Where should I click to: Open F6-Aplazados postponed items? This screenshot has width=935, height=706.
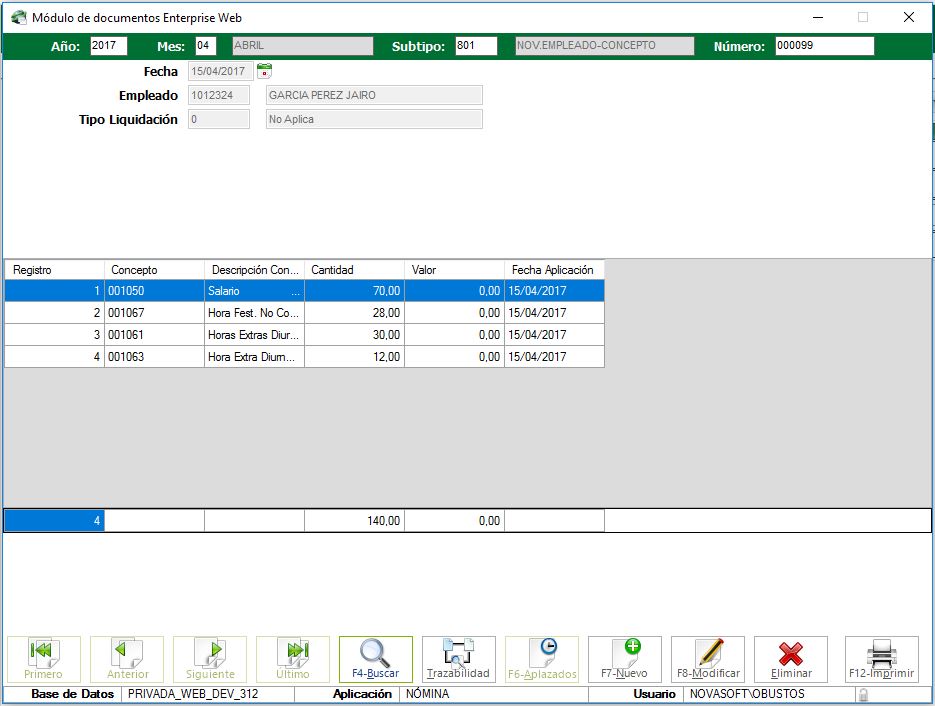pyautogui.click(x=541, y=659)
